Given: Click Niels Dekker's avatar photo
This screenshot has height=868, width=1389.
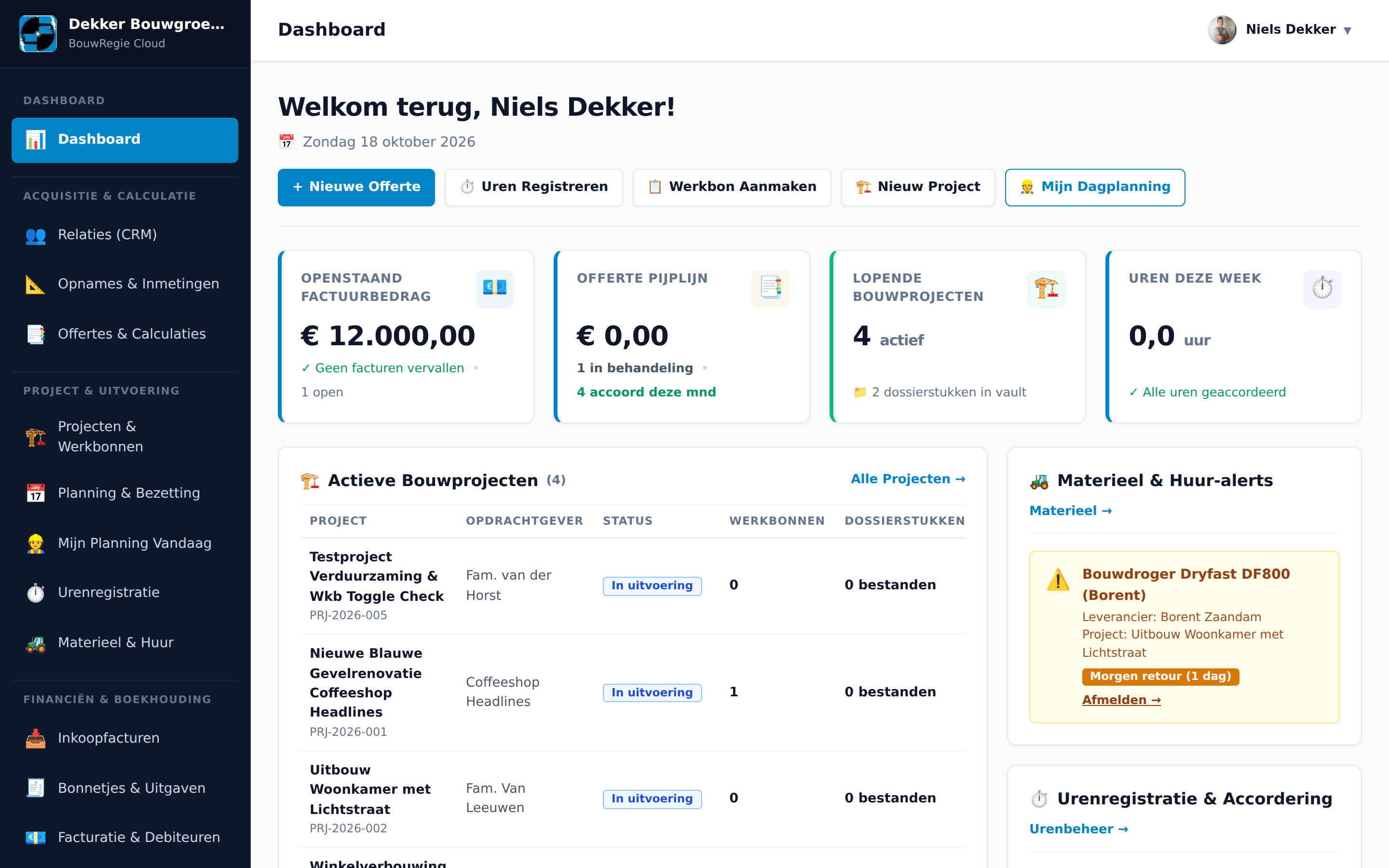Looking at the screenshot, I should (1222, 30).
